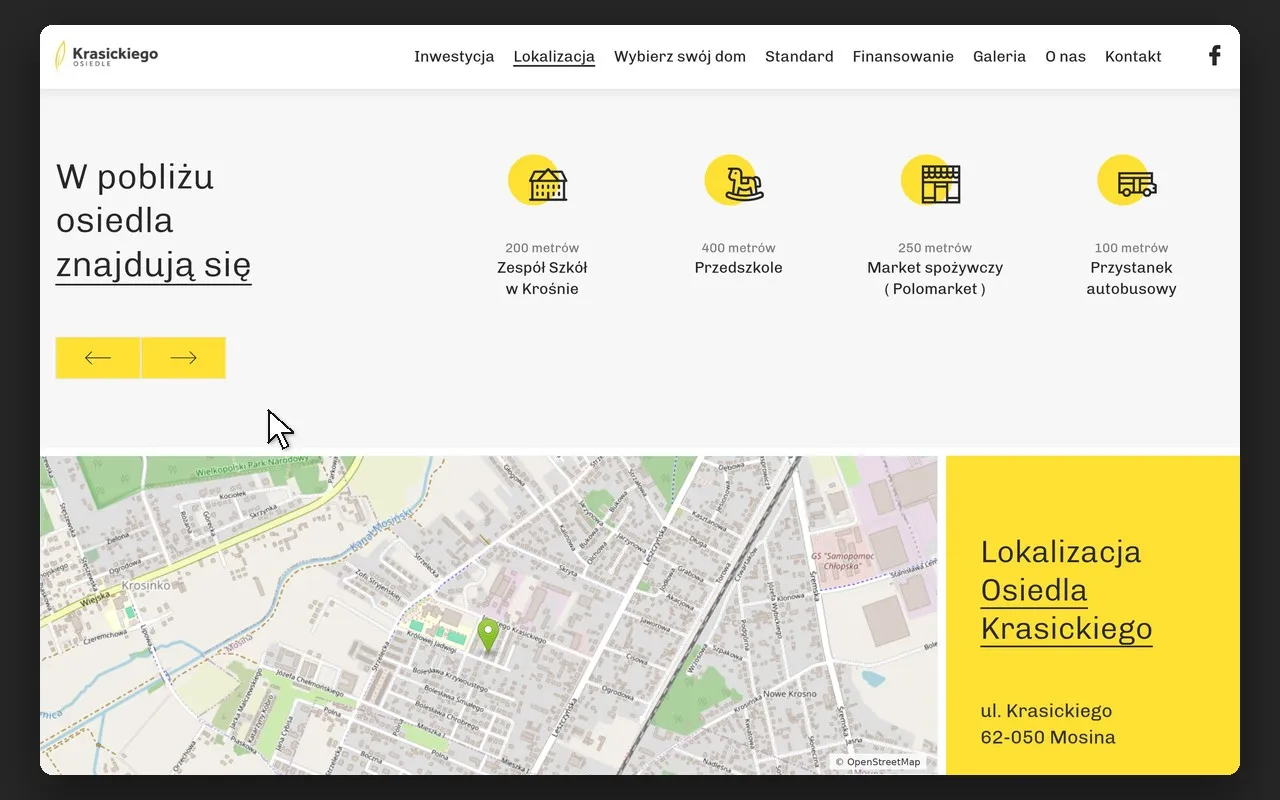1280x800 pixels.
Task: Click the school building icon
Action: (x=538, y=181)
